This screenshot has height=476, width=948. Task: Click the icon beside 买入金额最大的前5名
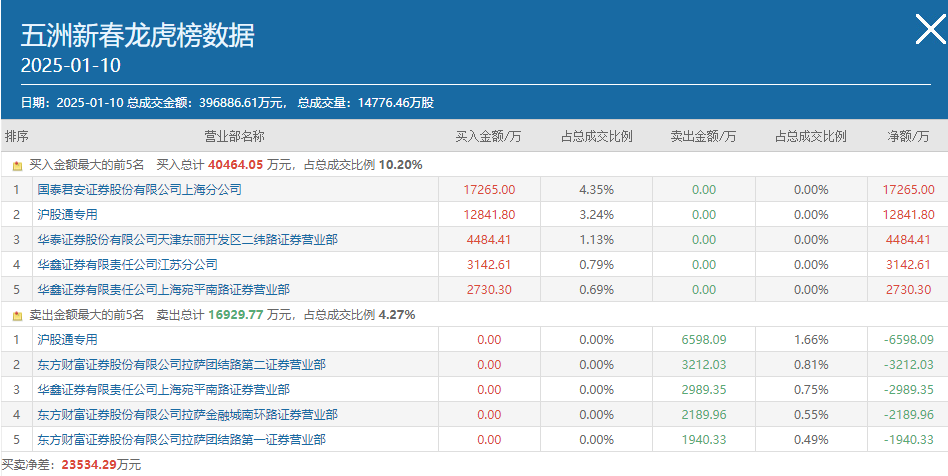18,165
